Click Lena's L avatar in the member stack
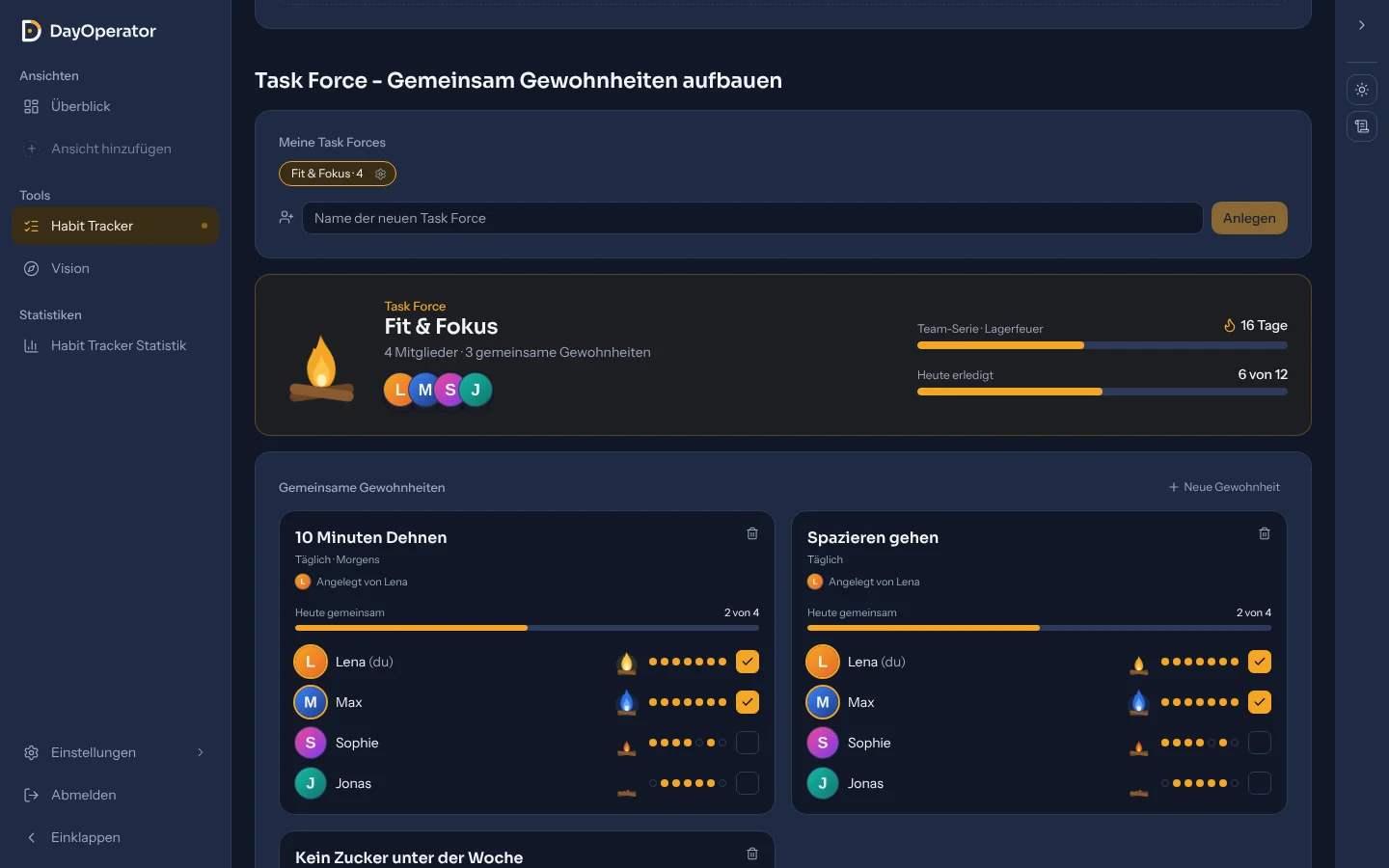Viewport: 1389px width, 868px height. [398, 390]
